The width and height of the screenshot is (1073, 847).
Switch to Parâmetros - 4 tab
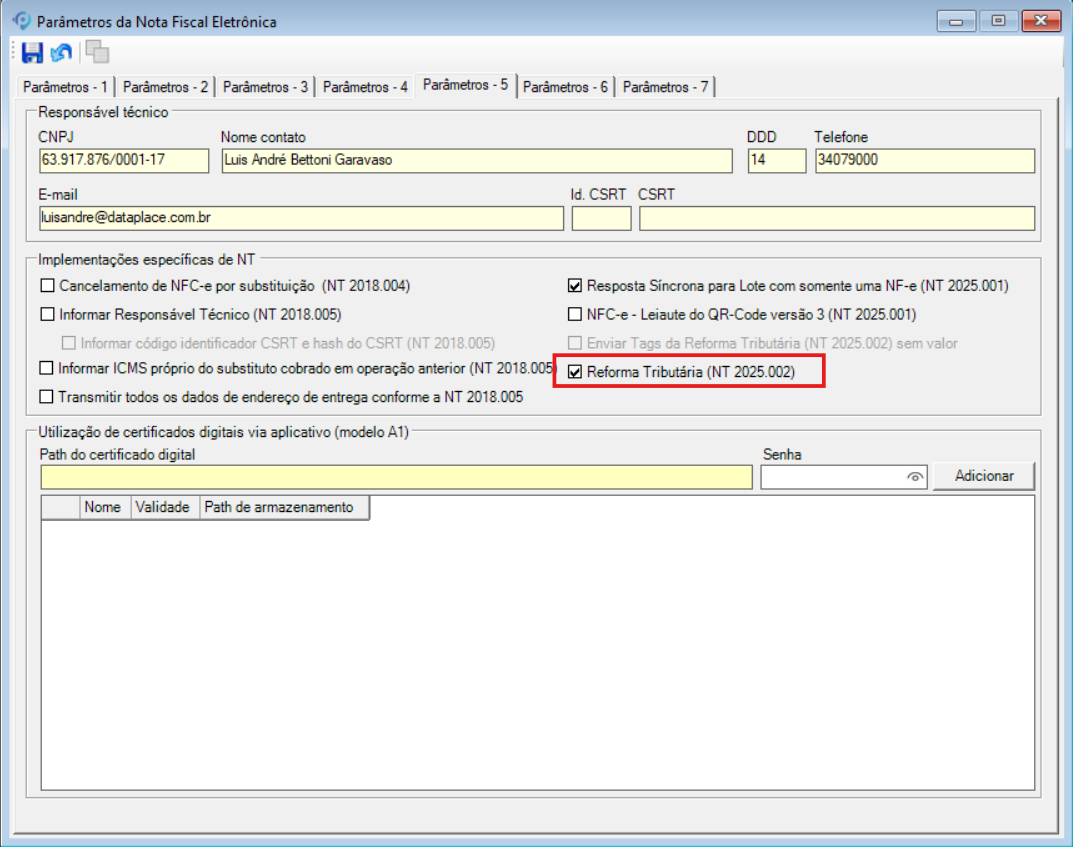coord(365,87)
